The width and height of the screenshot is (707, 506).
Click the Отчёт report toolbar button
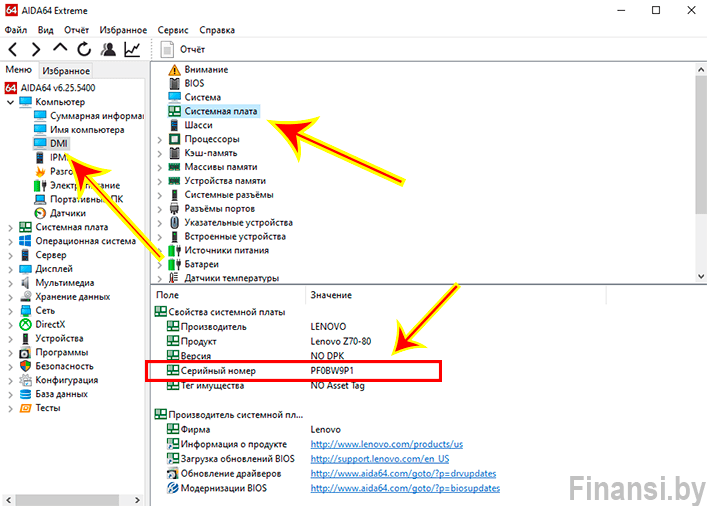pos(183,49)
